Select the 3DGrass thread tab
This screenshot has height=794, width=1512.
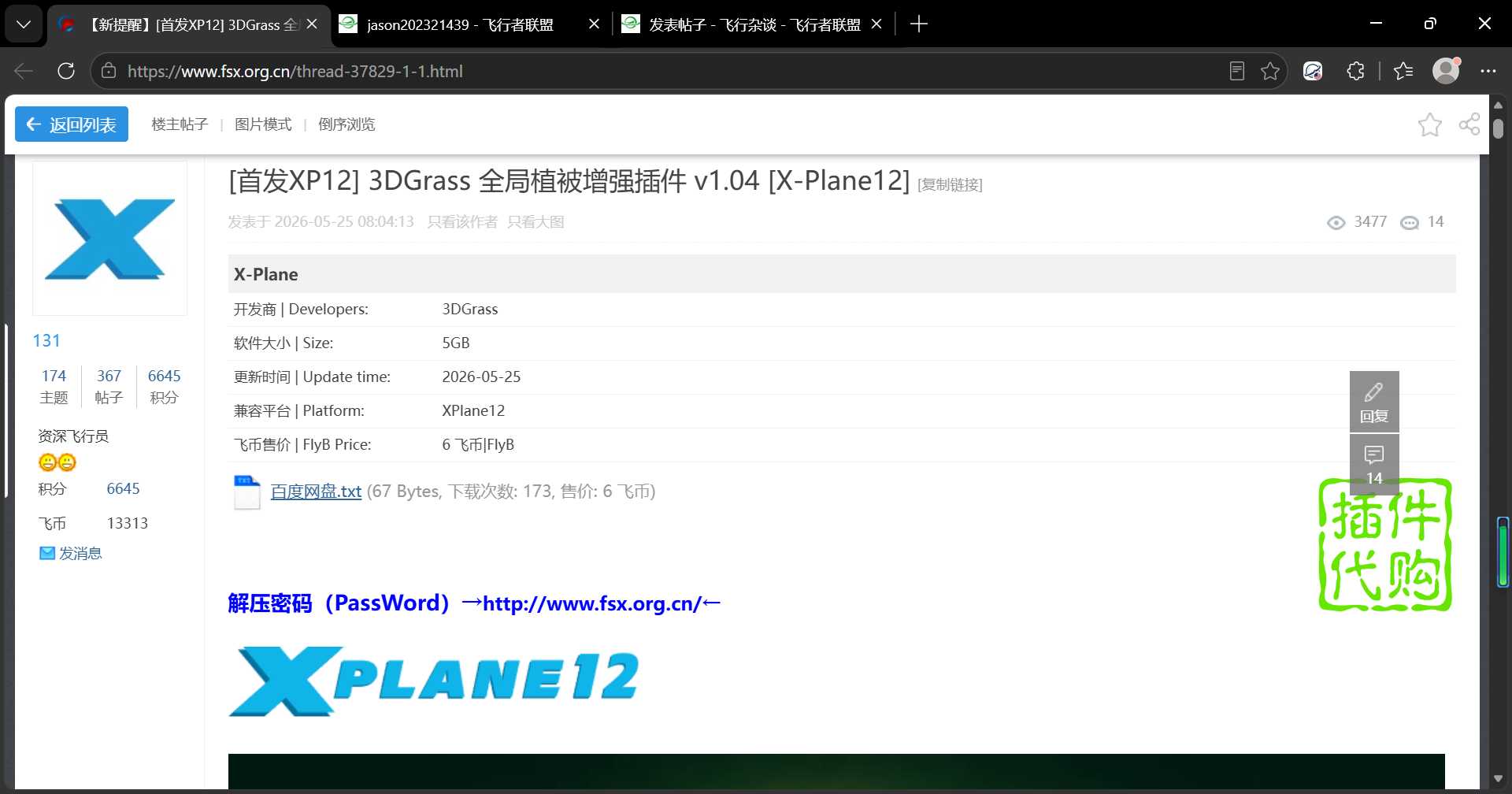point(187,24)
